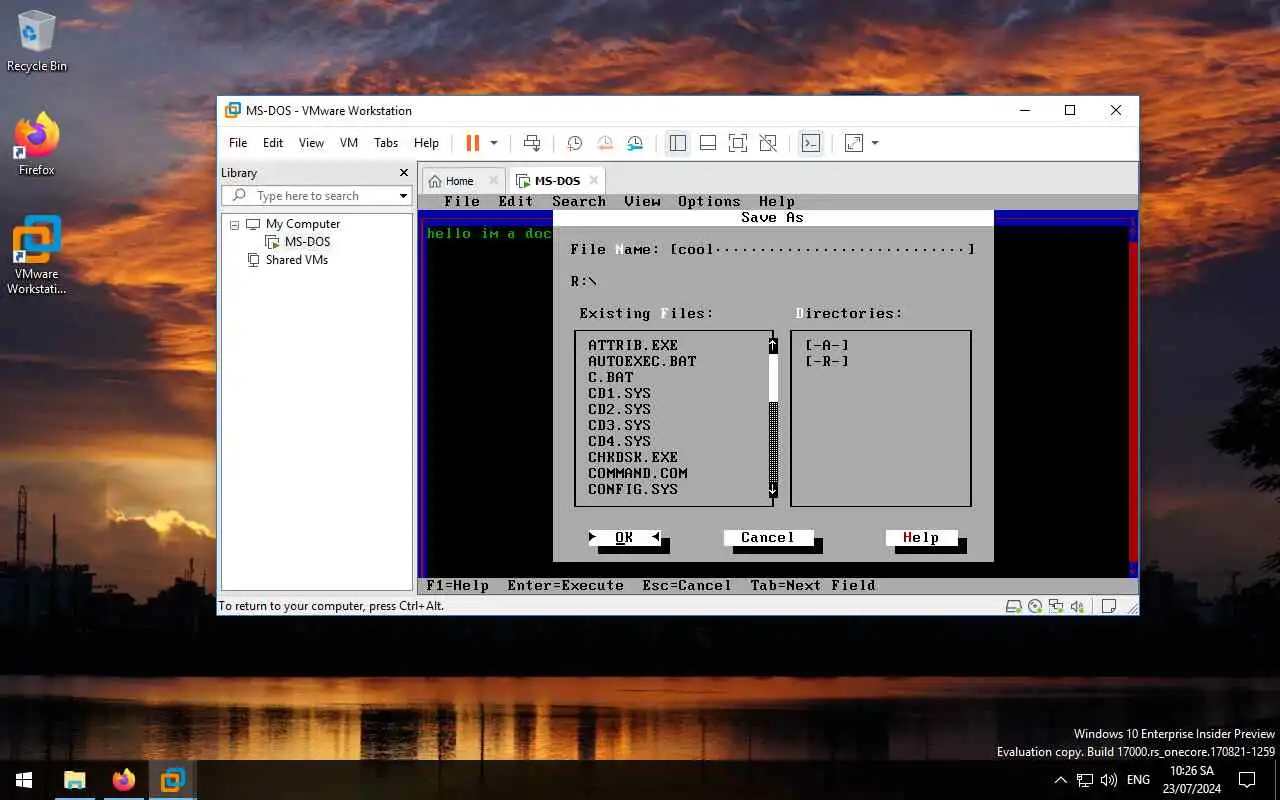Close the Library panel
This screenshot has height=800, width=1280.
pos(404,173)
